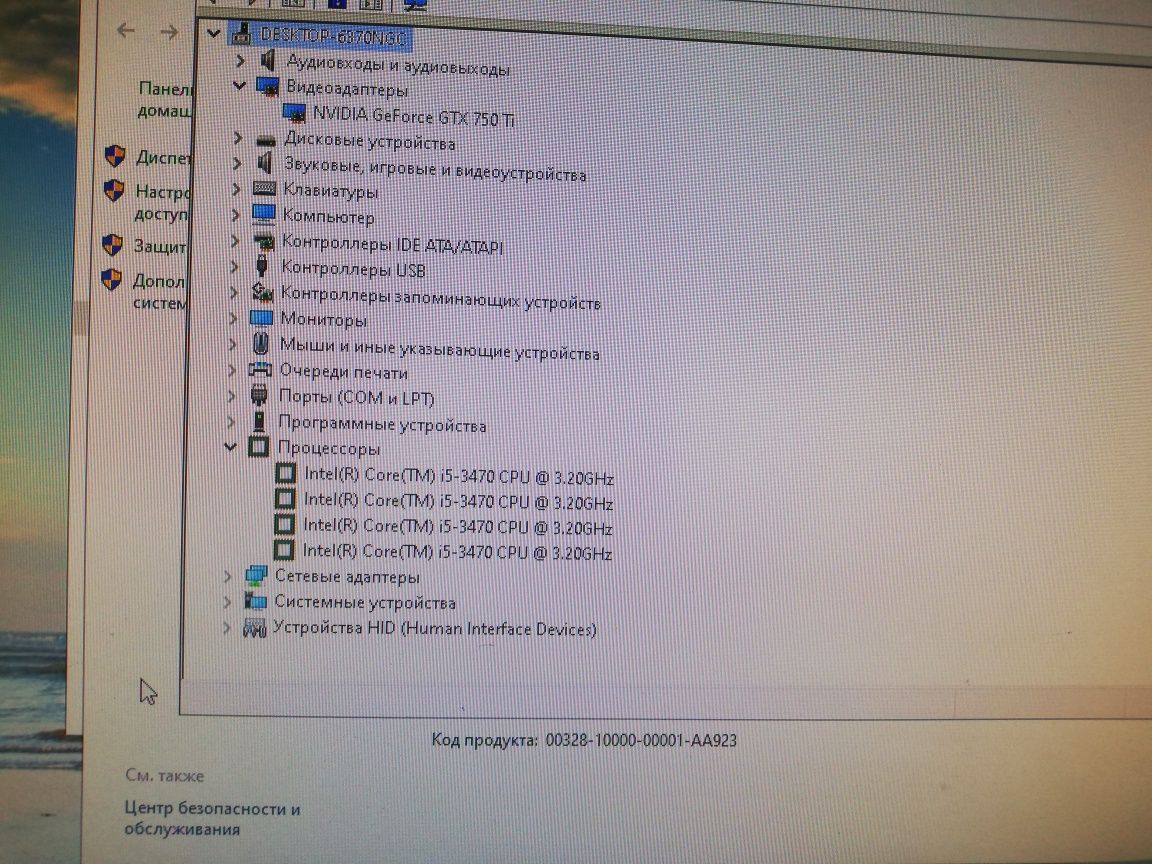Click the network icon of Сетевые адаптеры
1152x864 pixels.
coord(256,576)
